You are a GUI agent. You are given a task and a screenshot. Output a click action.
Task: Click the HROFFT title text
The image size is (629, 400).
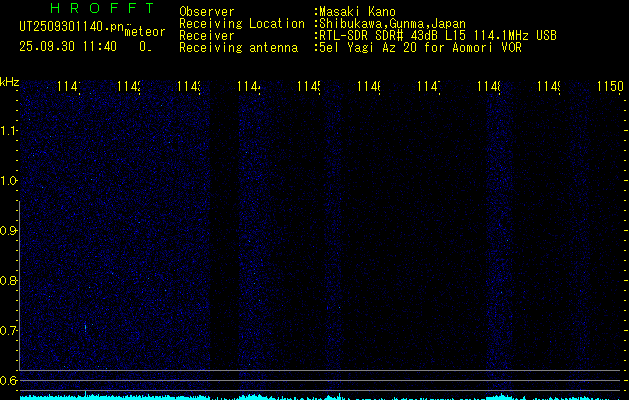(102, 8)
